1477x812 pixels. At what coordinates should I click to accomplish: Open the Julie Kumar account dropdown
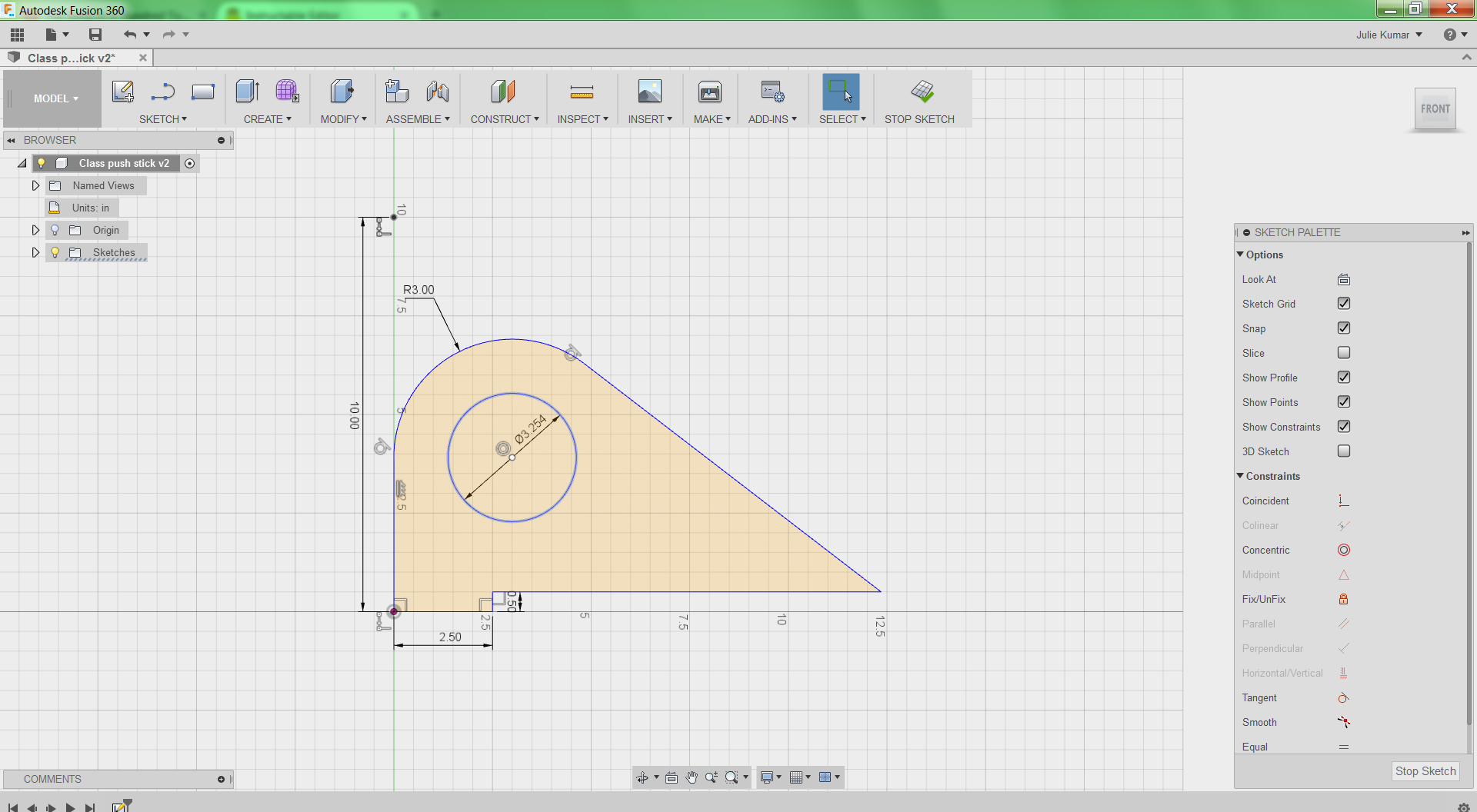[x=1389, y=35]
